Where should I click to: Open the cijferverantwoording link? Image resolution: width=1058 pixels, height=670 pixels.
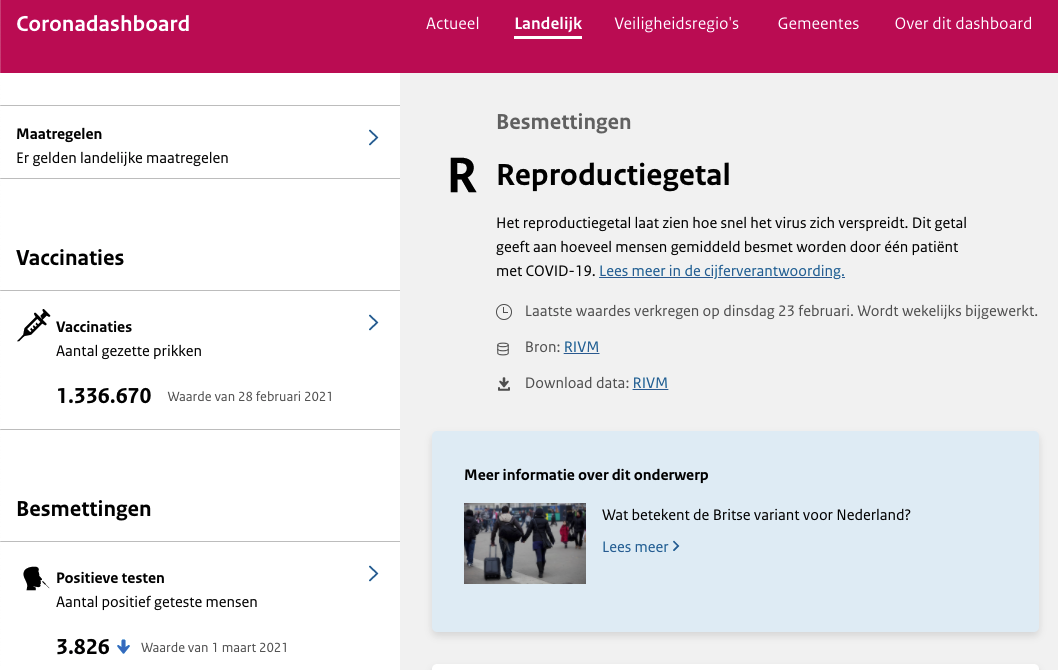coord(721,271)
